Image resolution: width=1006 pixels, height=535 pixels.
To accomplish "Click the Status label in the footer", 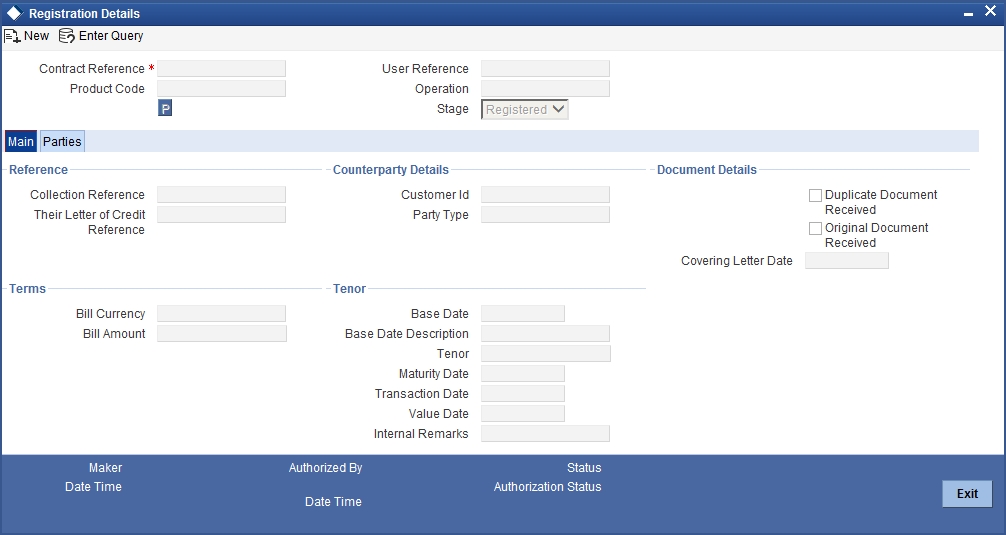I will 584,468.
